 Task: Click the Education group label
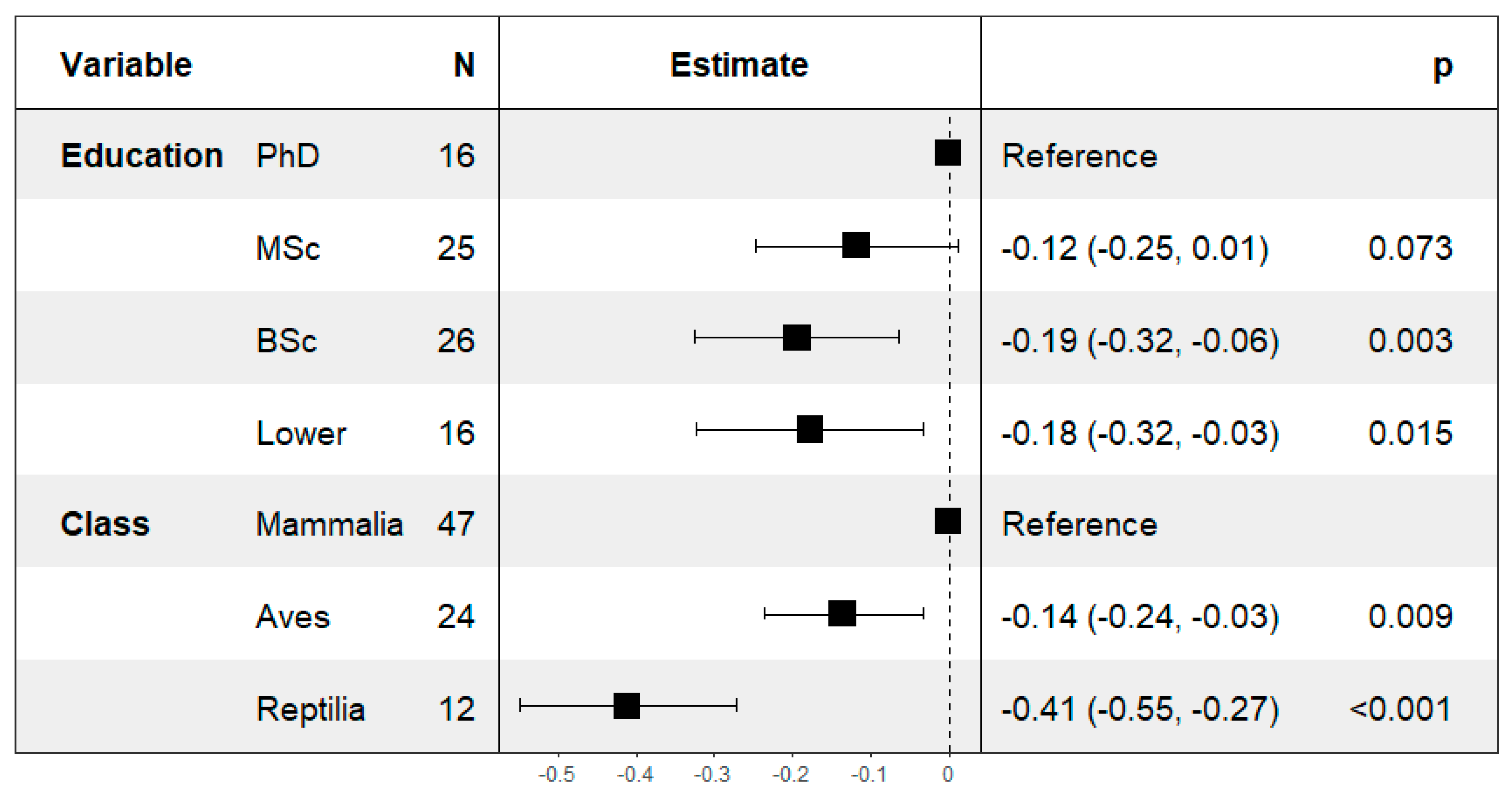[142, 156]
